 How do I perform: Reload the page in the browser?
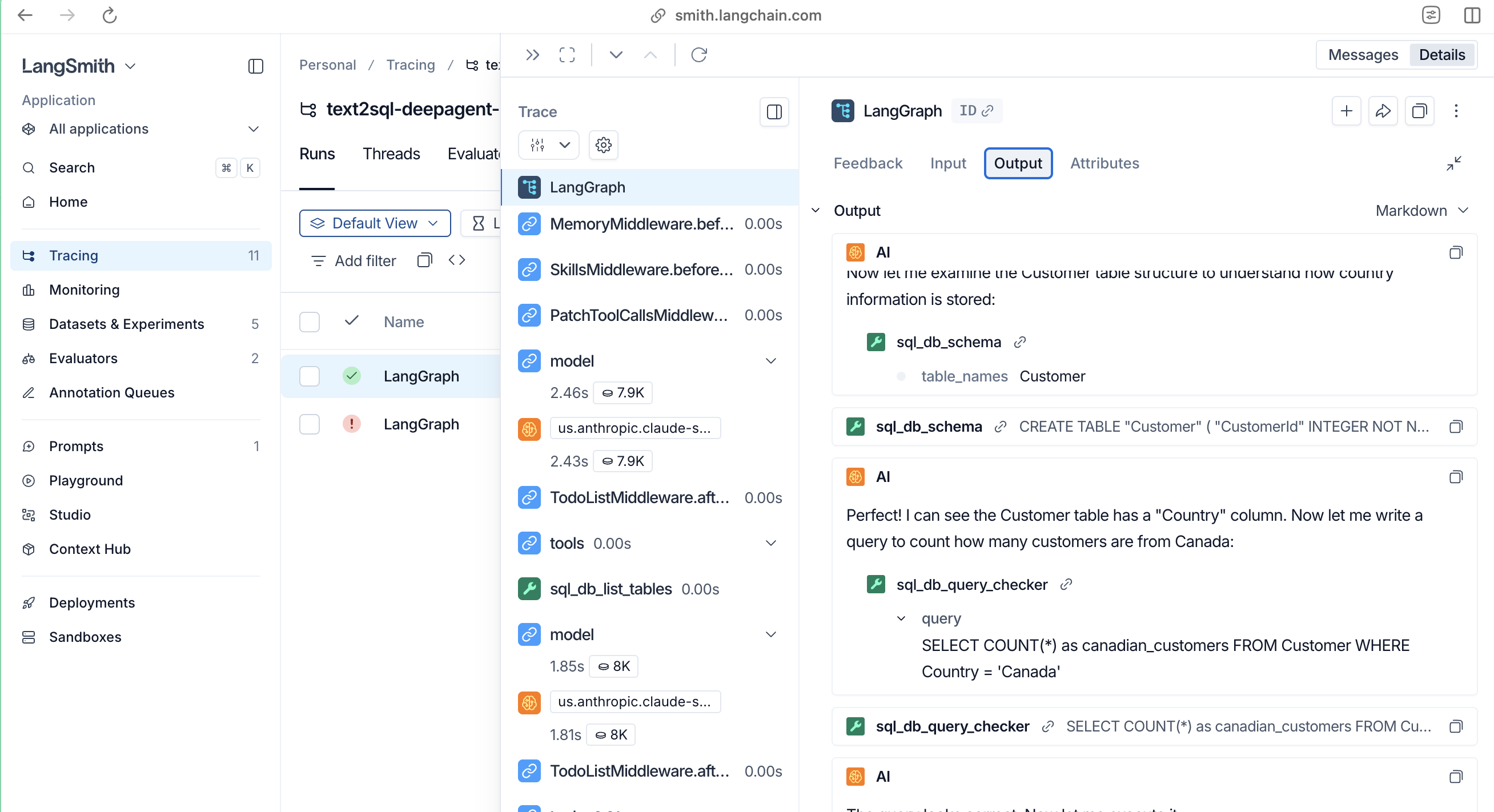pyautogui.click(x=110, y=15)
